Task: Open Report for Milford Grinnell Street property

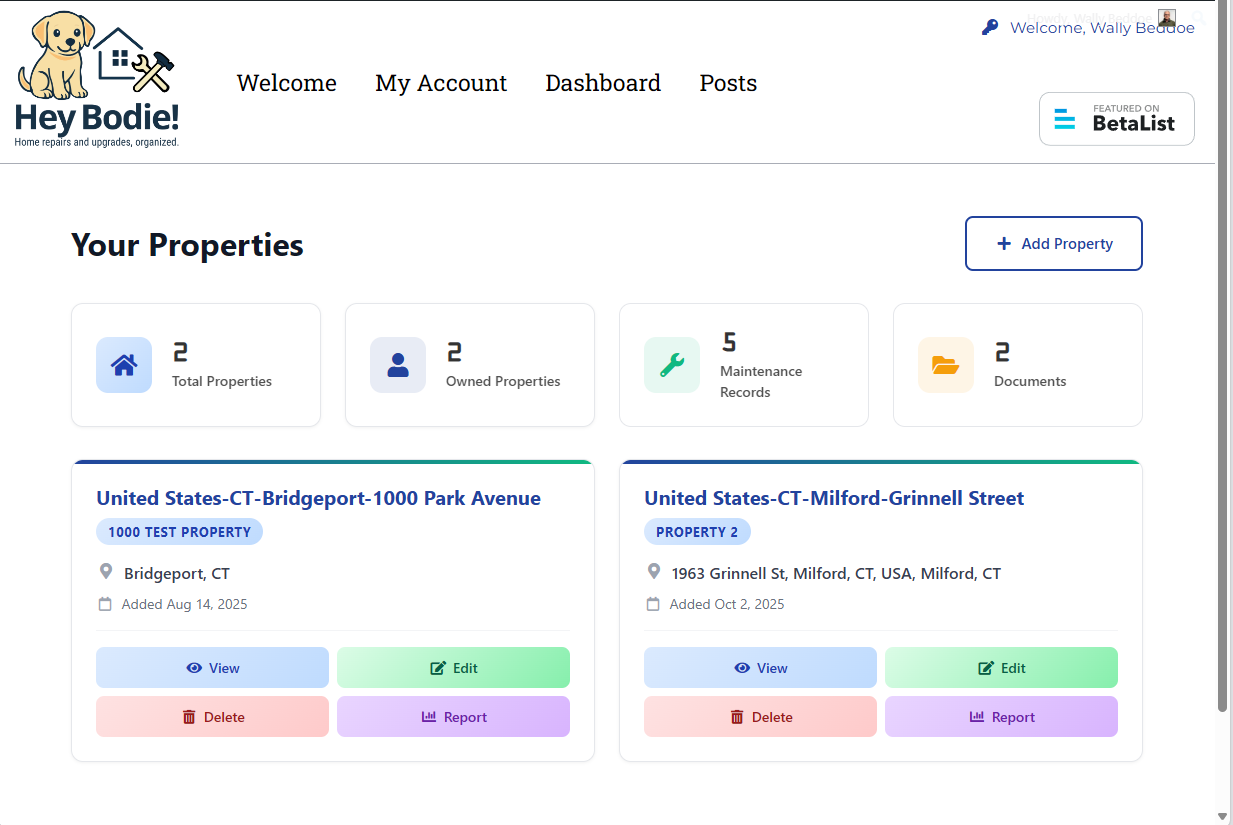Action: click(x=1001, y=717)
